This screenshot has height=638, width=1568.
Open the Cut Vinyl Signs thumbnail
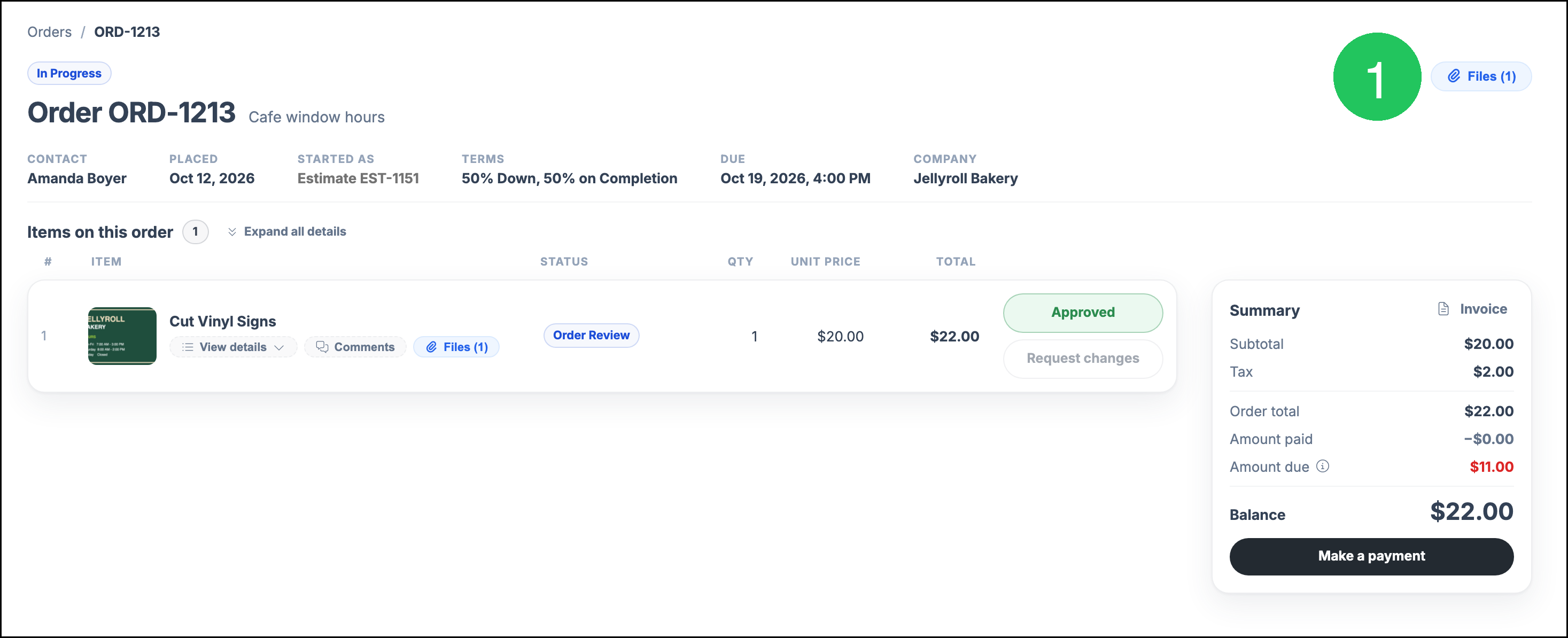pyautogui.click(x=122, y=336)
